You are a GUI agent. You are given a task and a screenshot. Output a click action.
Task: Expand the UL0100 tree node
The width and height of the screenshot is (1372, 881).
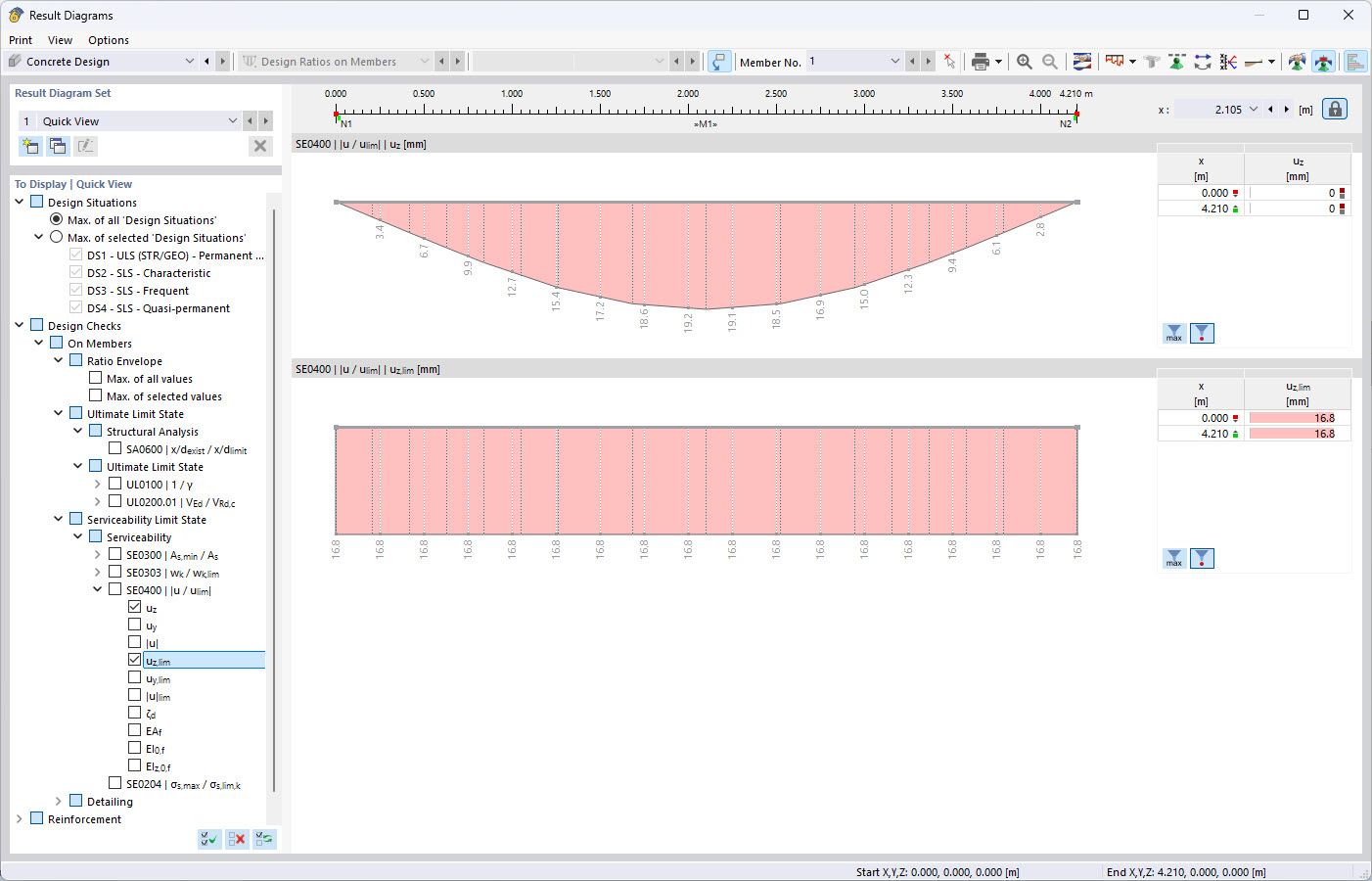pos(98,484)
